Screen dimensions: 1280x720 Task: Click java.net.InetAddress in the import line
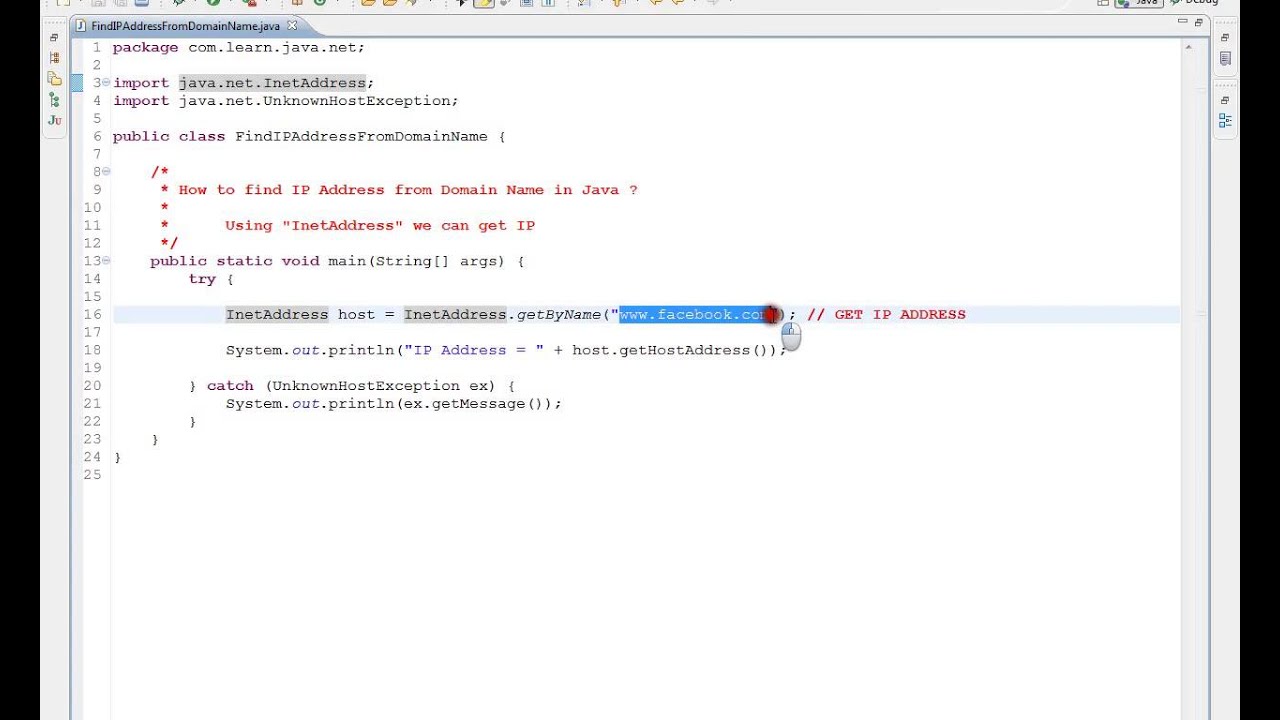coord(272,83)
